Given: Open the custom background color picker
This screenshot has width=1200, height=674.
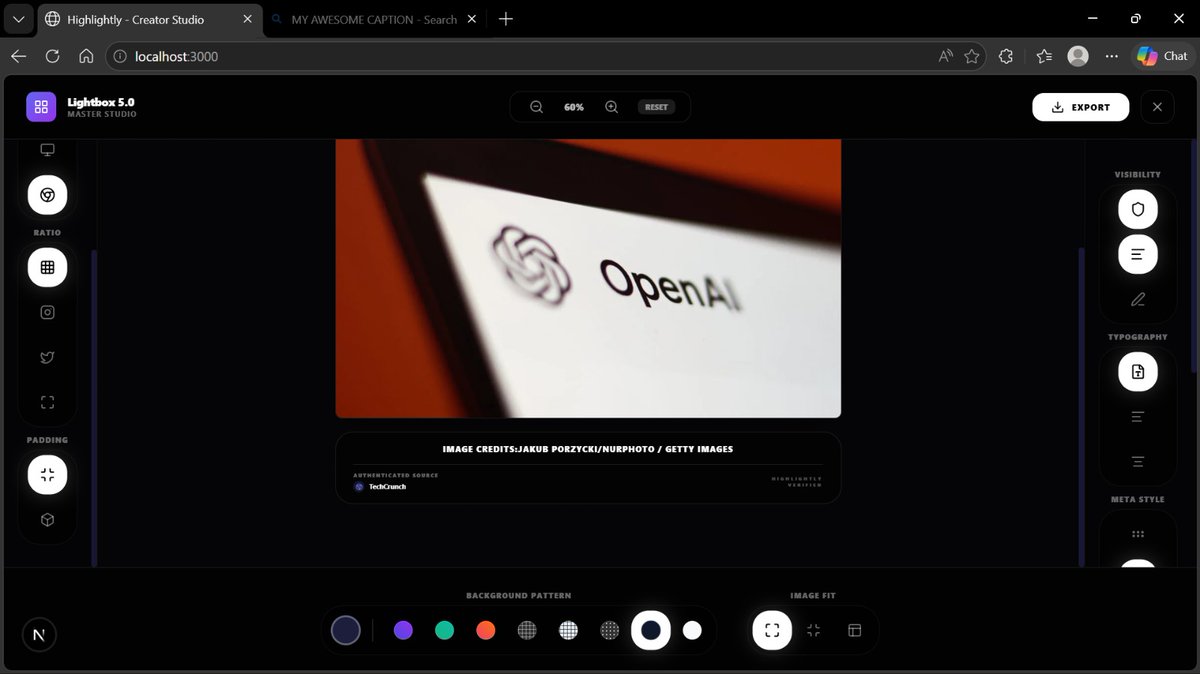Looking at the screenshot, I should 346,630.
